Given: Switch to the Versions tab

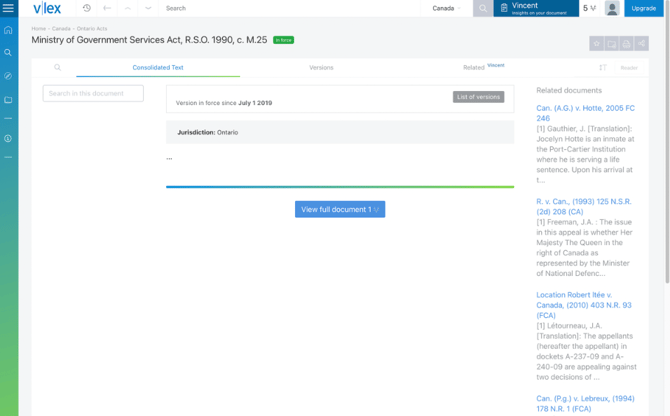Looking at the screenshot, I should coord(321,67).
